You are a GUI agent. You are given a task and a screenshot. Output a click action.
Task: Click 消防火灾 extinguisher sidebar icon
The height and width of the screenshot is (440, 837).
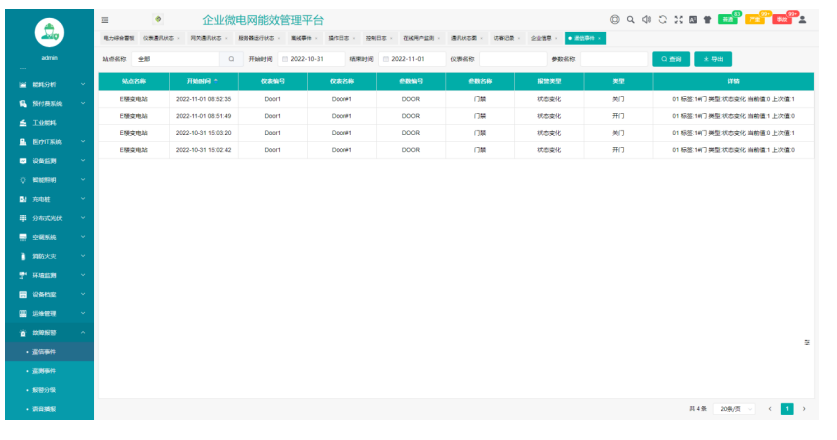coord(22,256)
